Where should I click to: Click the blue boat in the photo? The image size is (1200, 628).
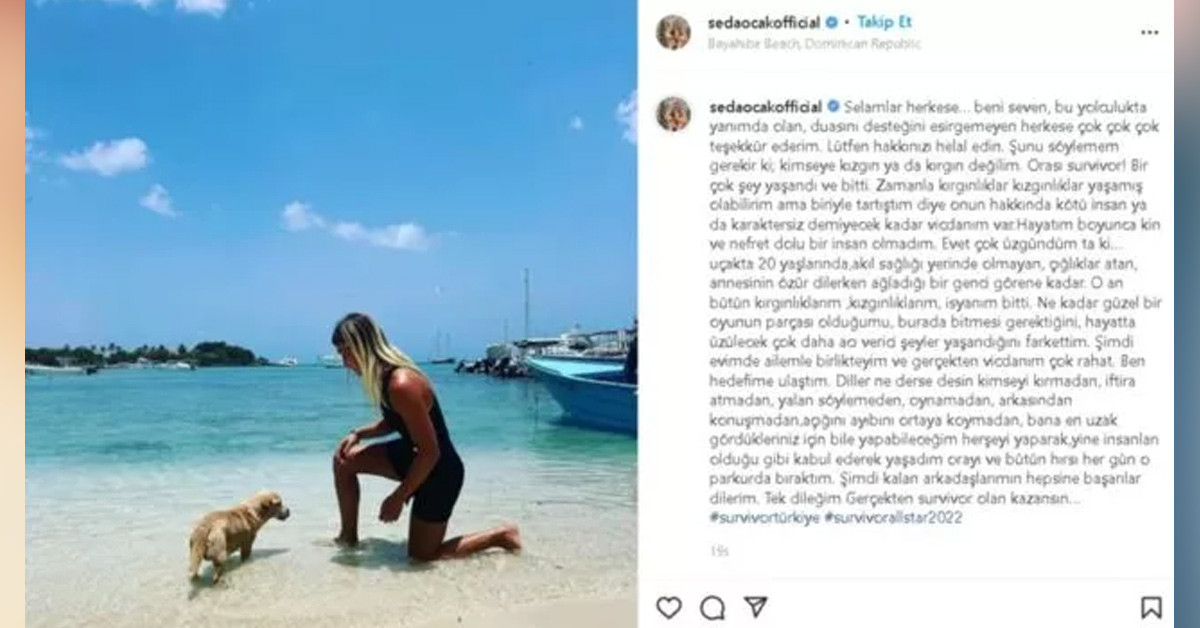[x=583, y=392]
